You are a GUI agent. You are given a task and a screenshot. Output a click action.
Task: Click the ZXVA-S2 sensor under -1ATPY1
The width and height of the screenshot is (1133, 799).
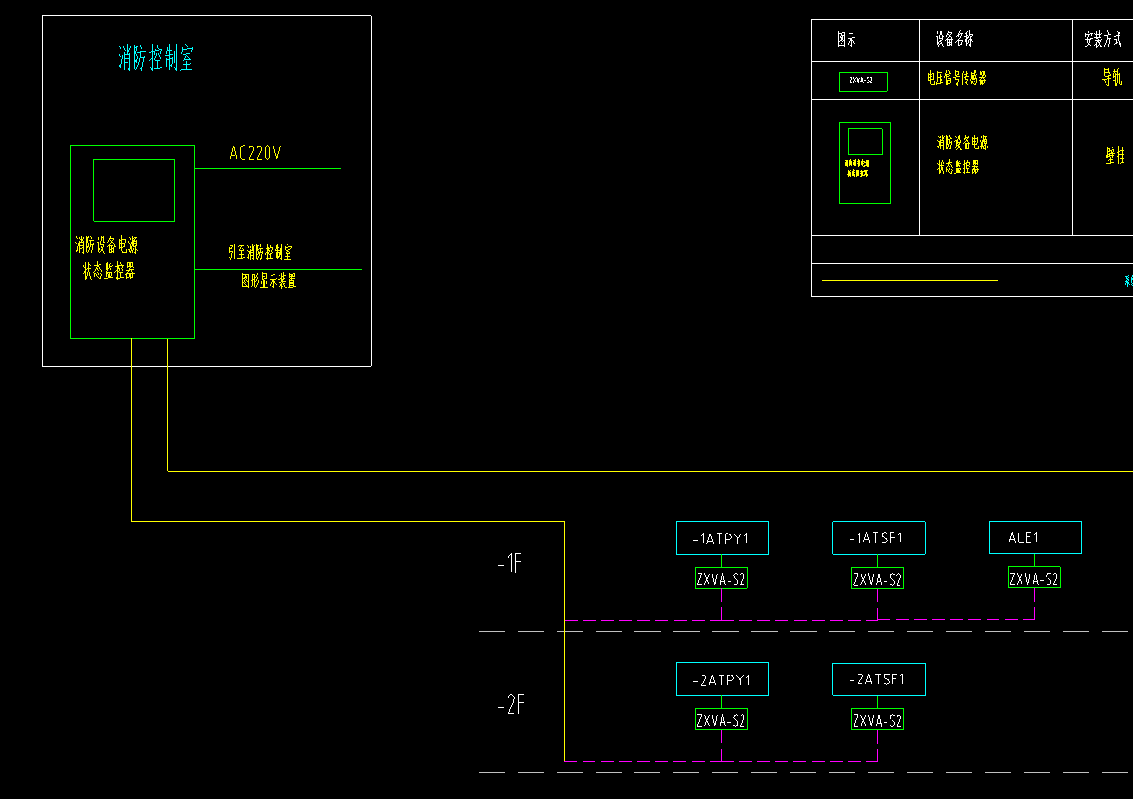pos(721,578)
